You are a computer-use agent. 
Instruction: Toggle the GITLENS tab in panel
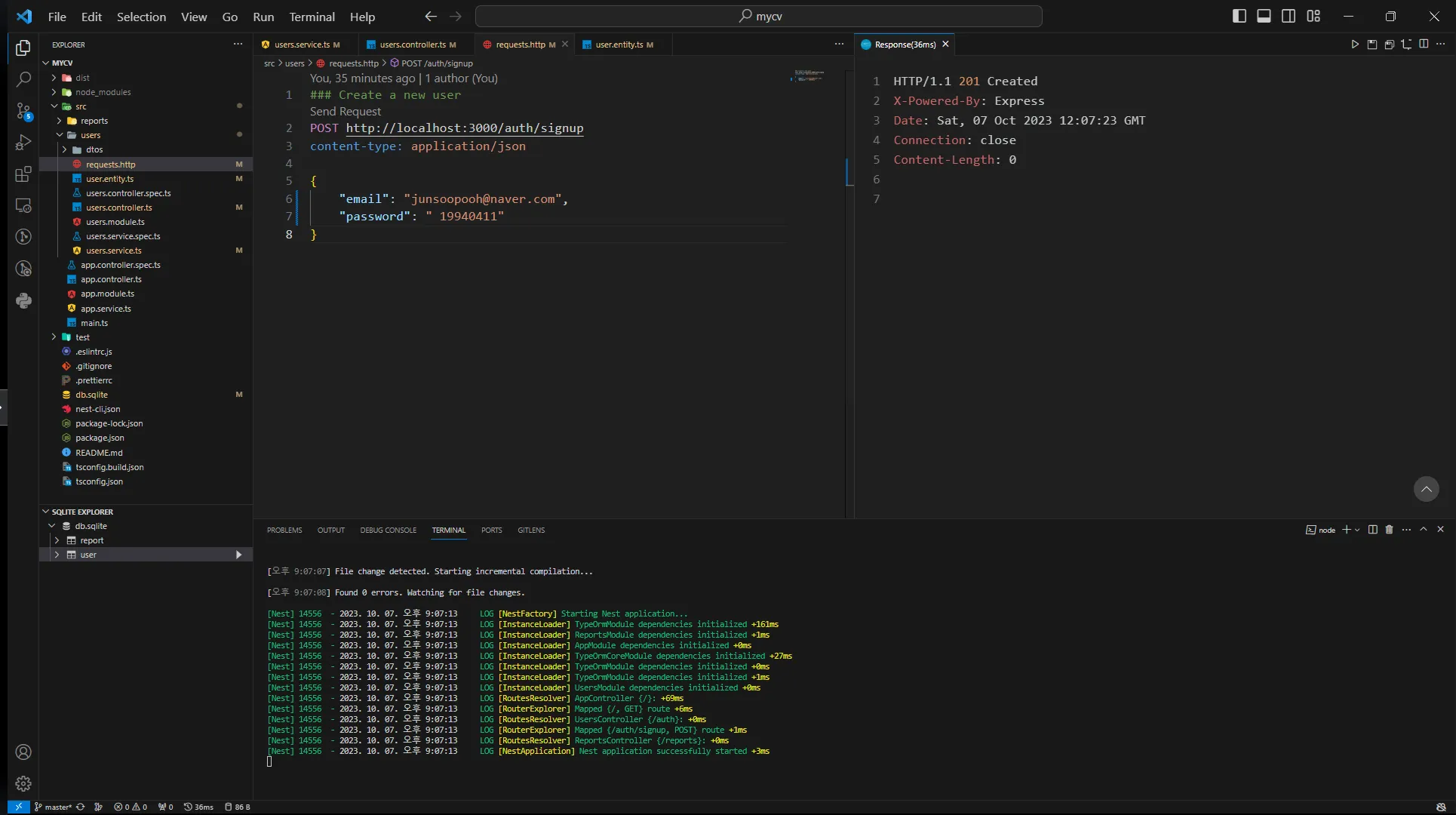[531, 530]
